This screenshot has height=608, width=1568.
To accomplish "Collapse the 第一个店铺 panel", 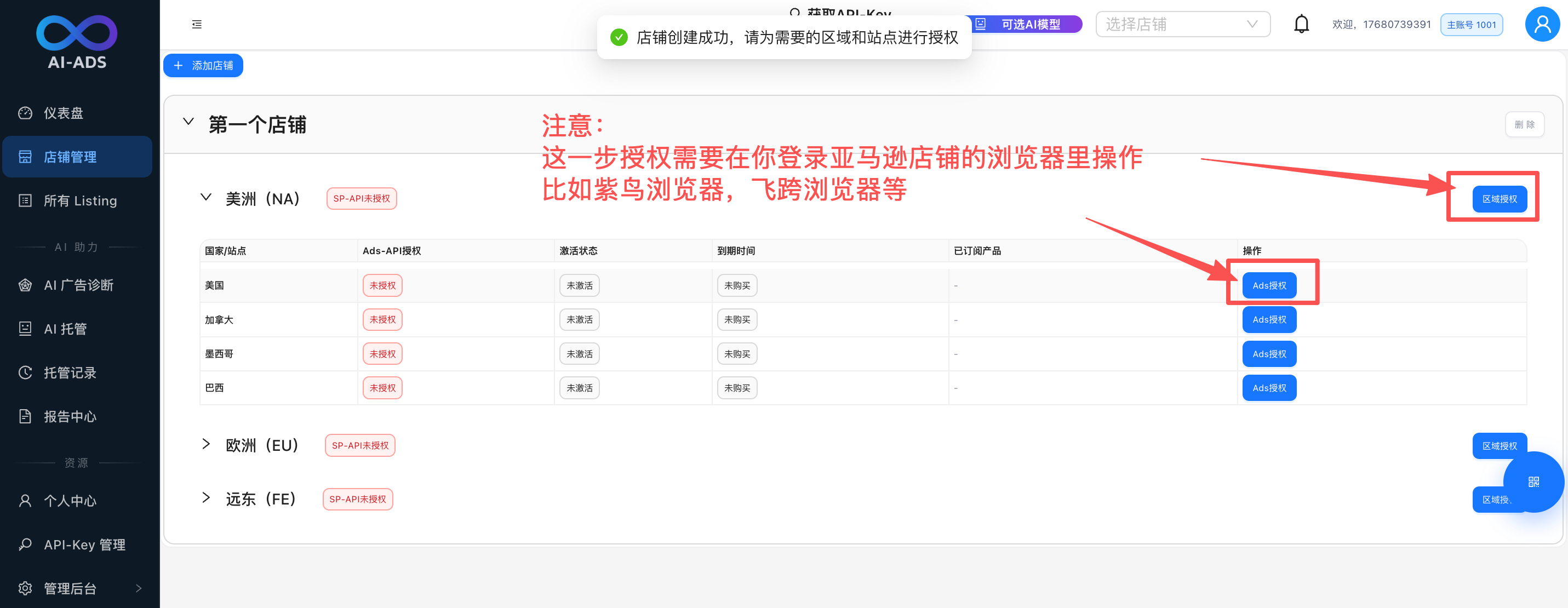I will [x=188, y=122].
